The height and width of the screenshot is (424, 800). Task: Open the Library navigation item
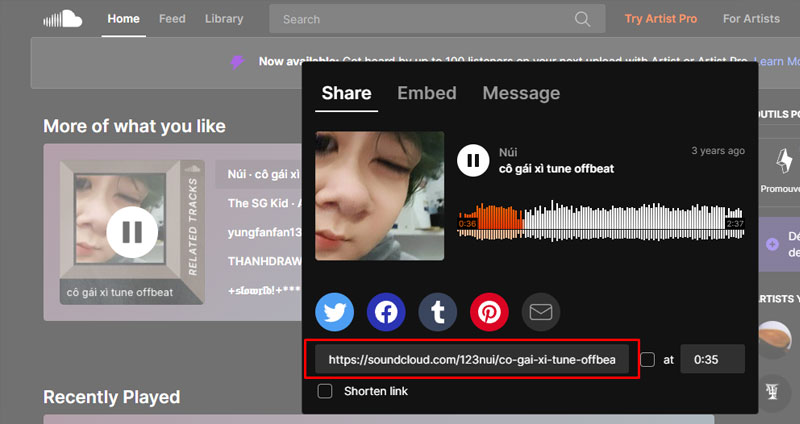pyautogui.click(x=224, y=19)
